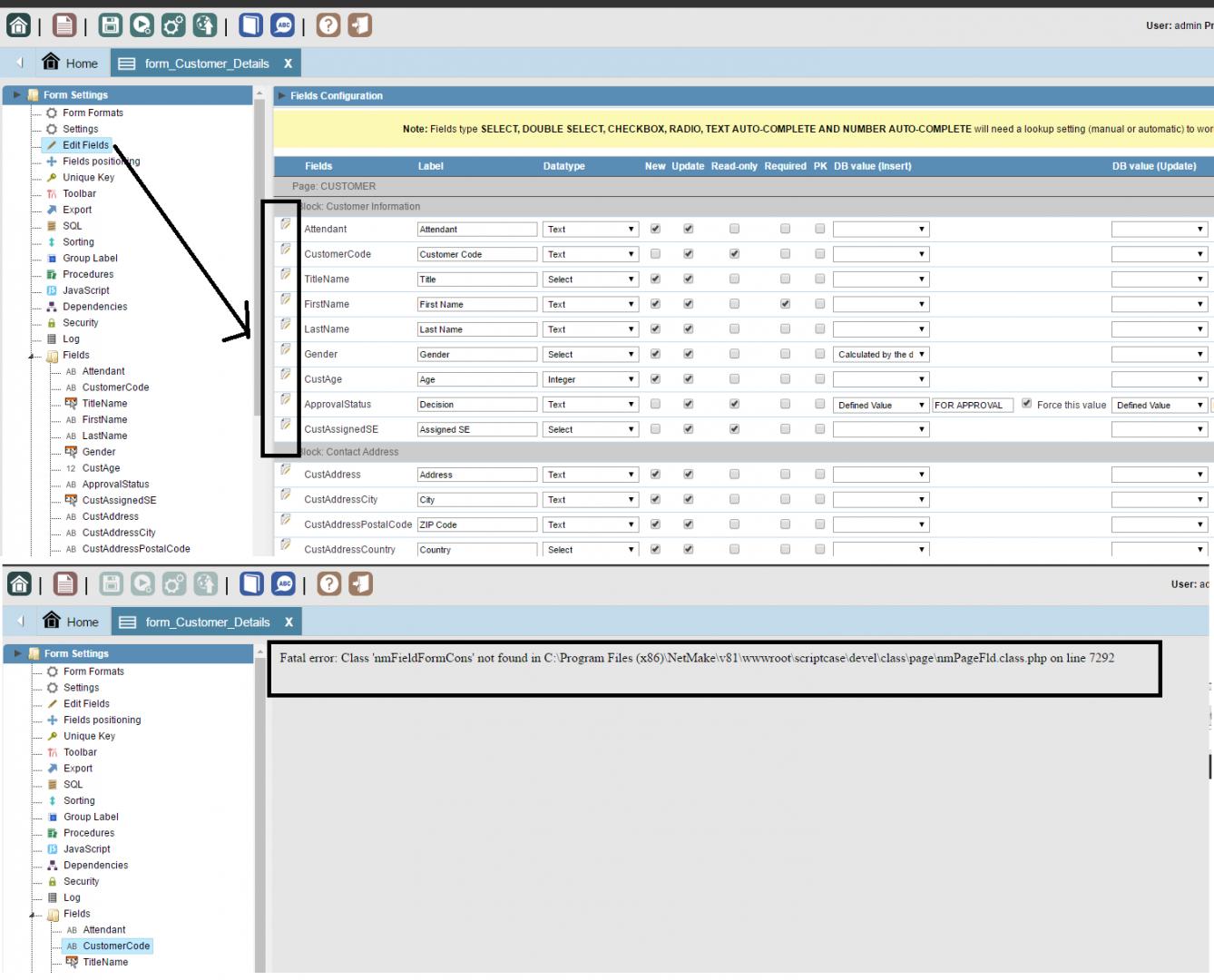The image size is (1214, 980).
Task: Toggle the PK checkbox for the LastName row
Action: pos(820,328)
